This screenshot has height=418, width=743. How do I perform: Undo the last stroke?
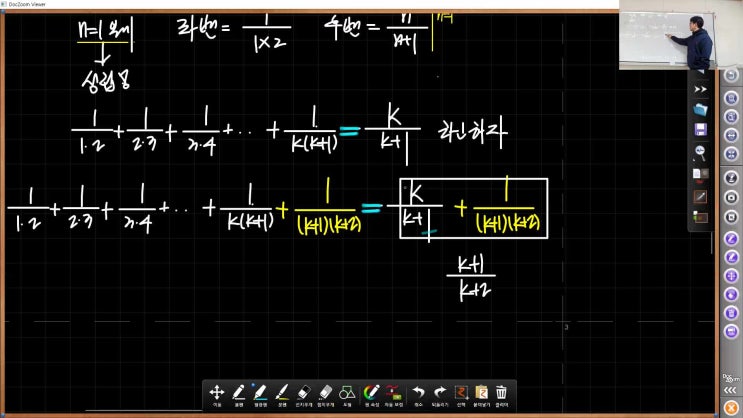[x=418, y=392]
